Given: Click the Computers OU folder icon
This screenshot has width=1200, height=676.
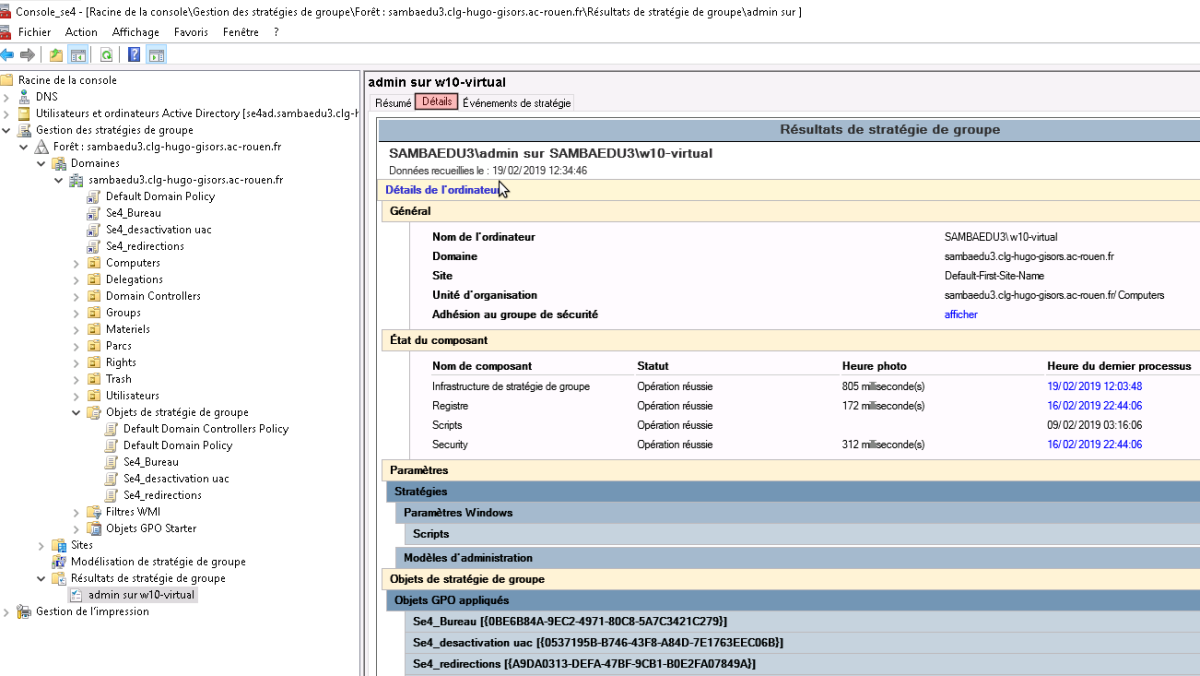Looking at the screenshot, I should (95, 263).
